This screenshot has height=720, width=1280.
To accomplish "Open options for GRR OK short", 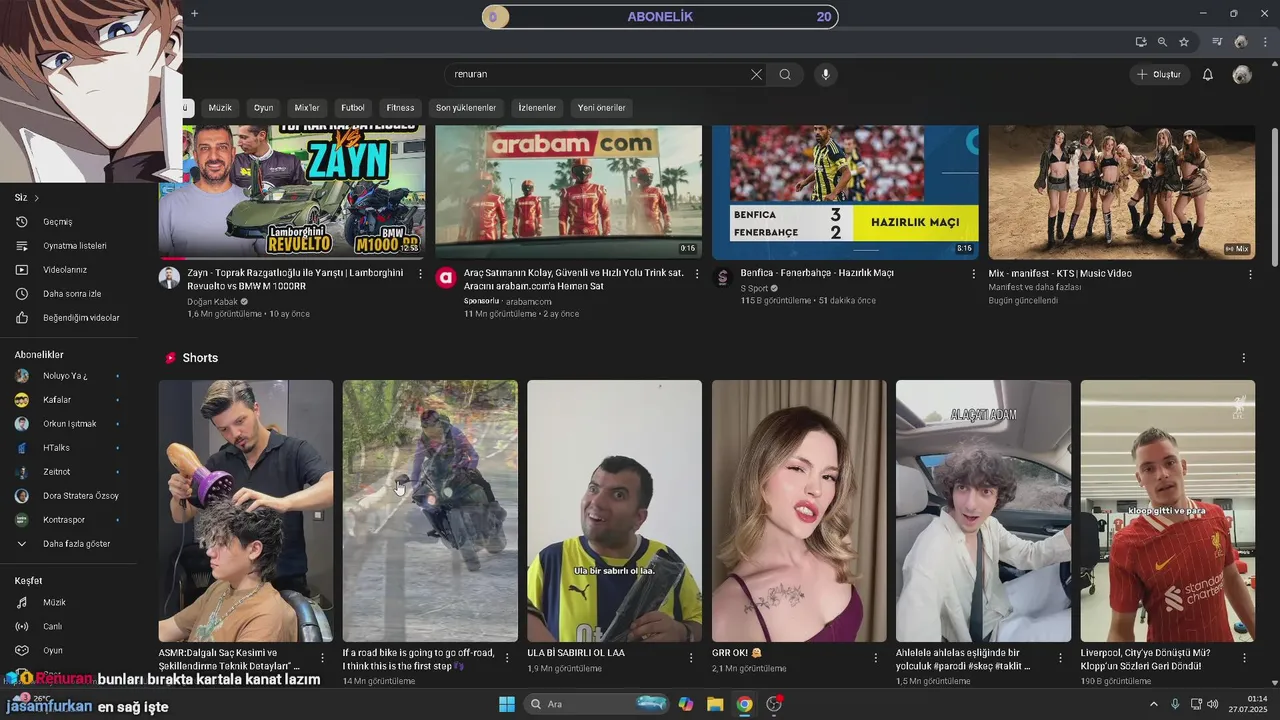I will click(x=875, y=658).
